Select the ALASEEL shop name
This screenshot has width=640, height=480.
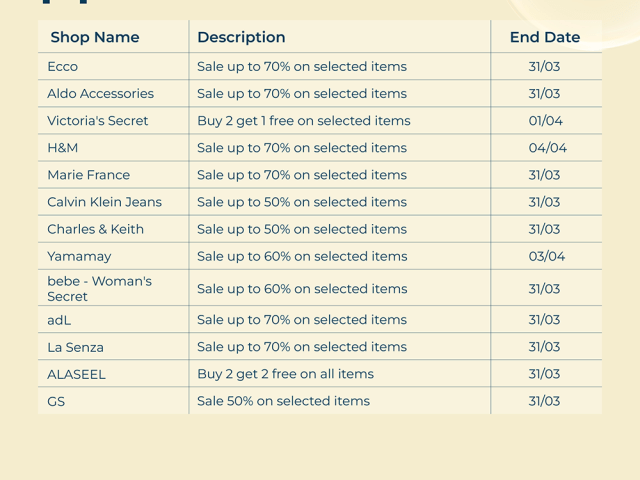[x=76, y=374]
